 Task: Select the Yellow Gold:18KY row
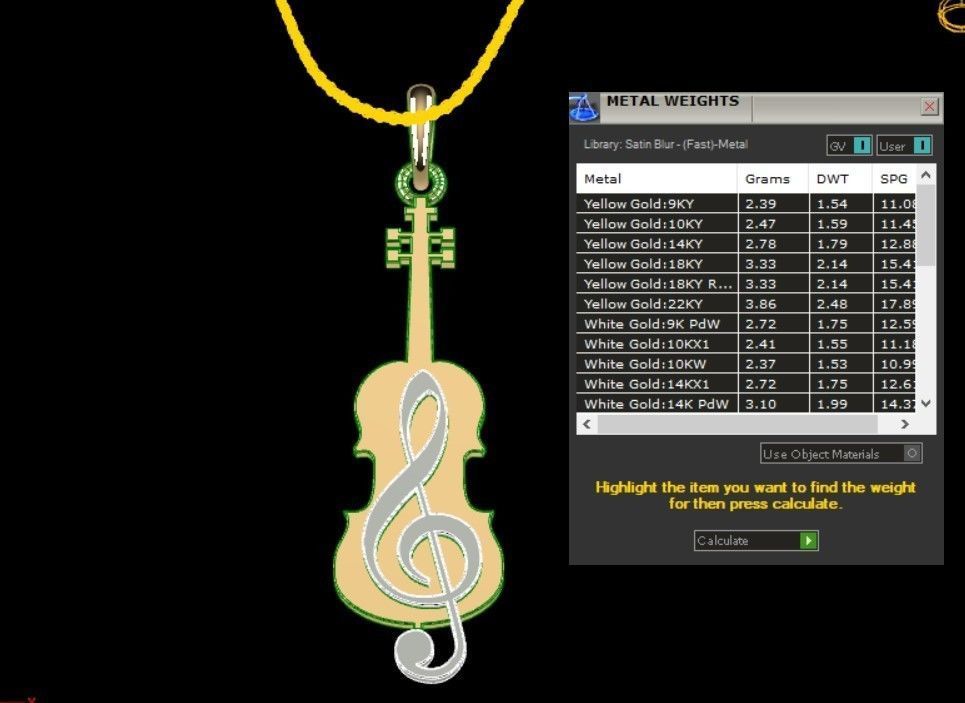click(x=746, y=263)
